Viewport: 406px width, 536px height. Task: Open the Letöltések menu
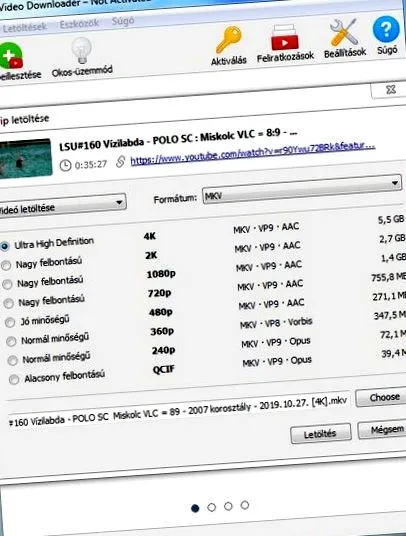pos(24,27)
